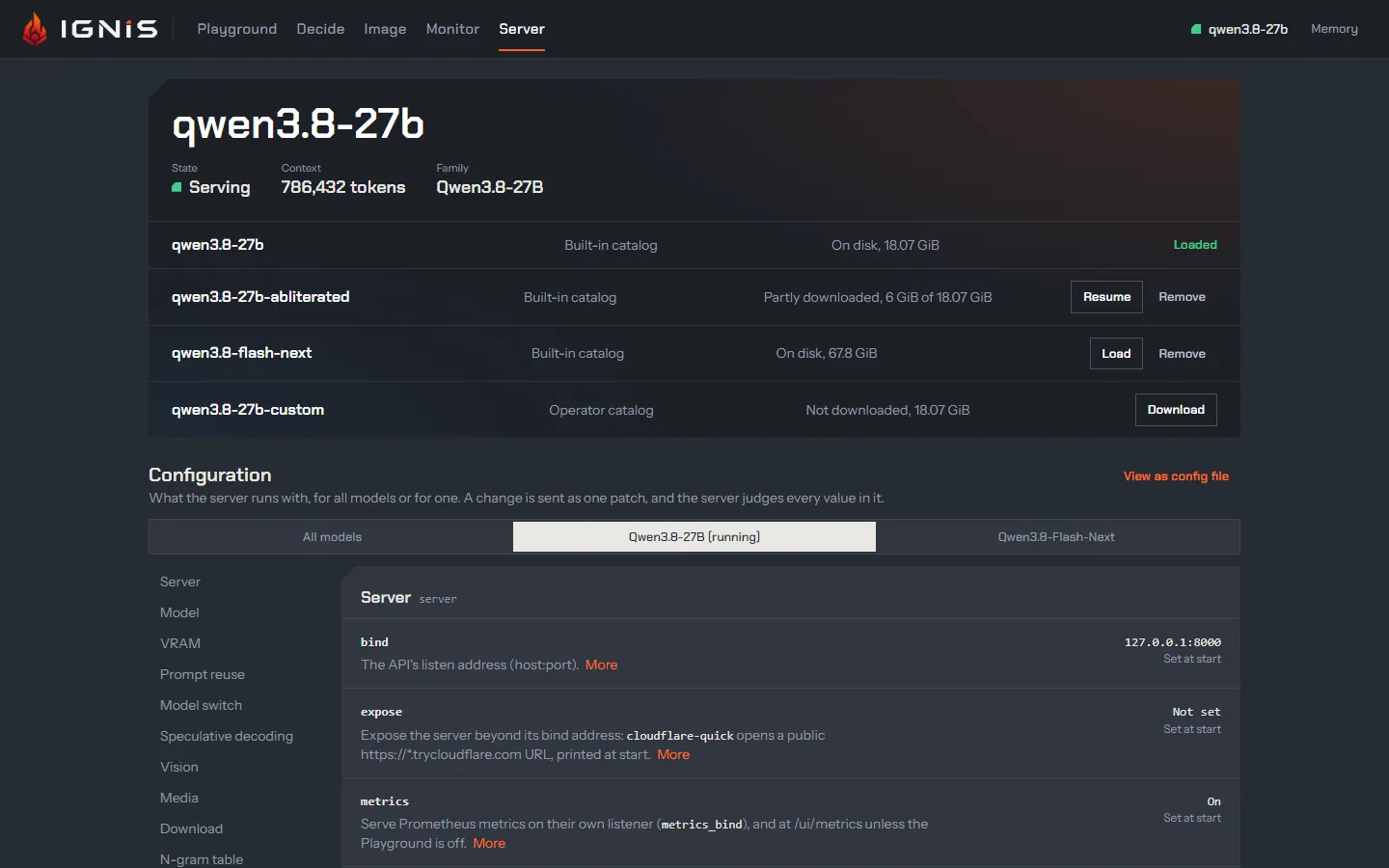The image size is (1389, 868).
Task: Open the Memory link in header
Action: pos(1334,29)
